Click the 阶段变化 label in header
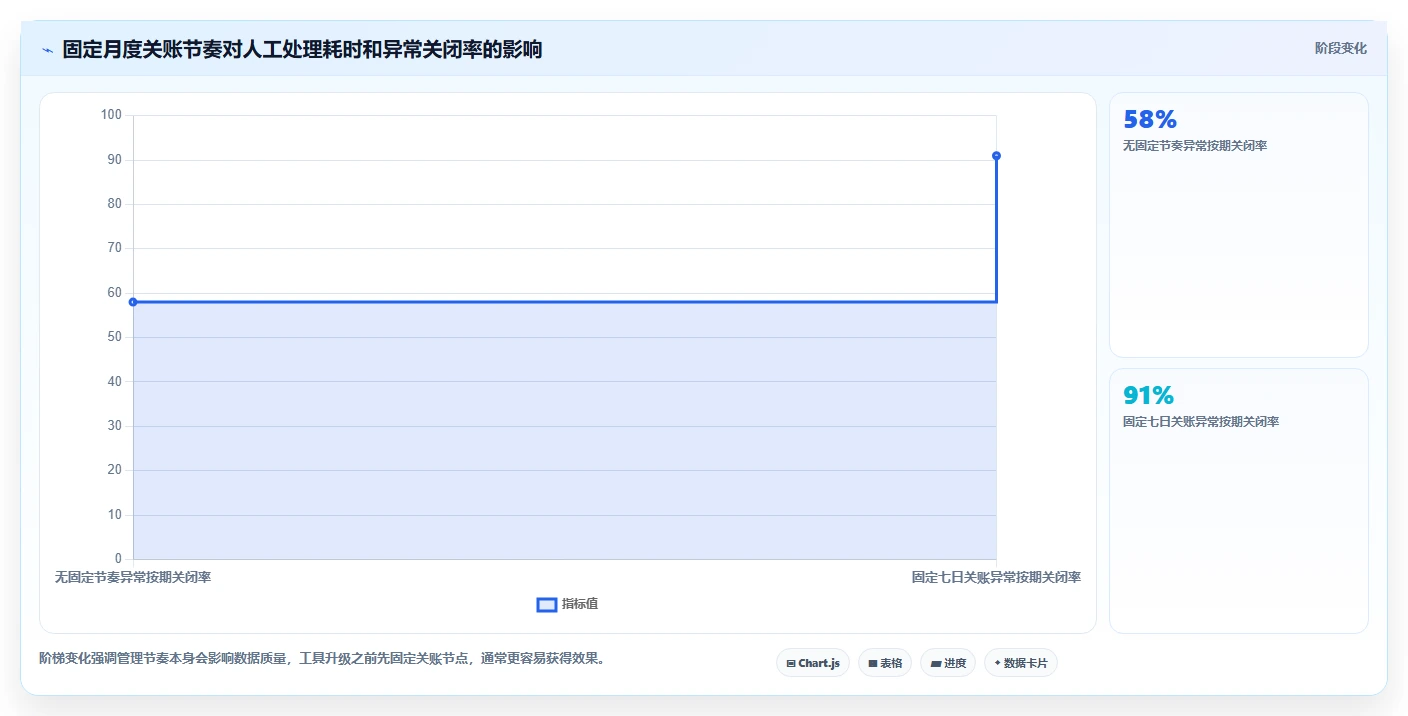The image size is (1408, 716). (x=1341, y=48)
